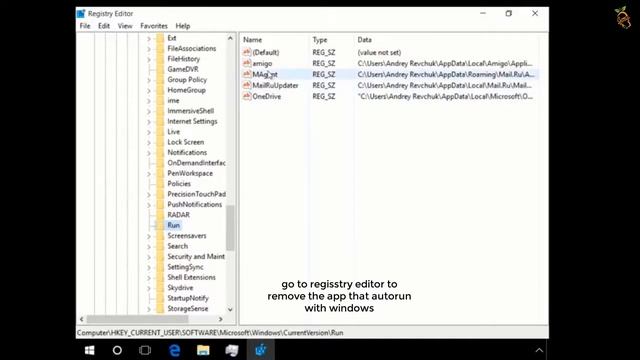Click the RADAR folder icon
Image resolution: width=640 pixels, height=360 pixels.
click(x=160, y=215)
